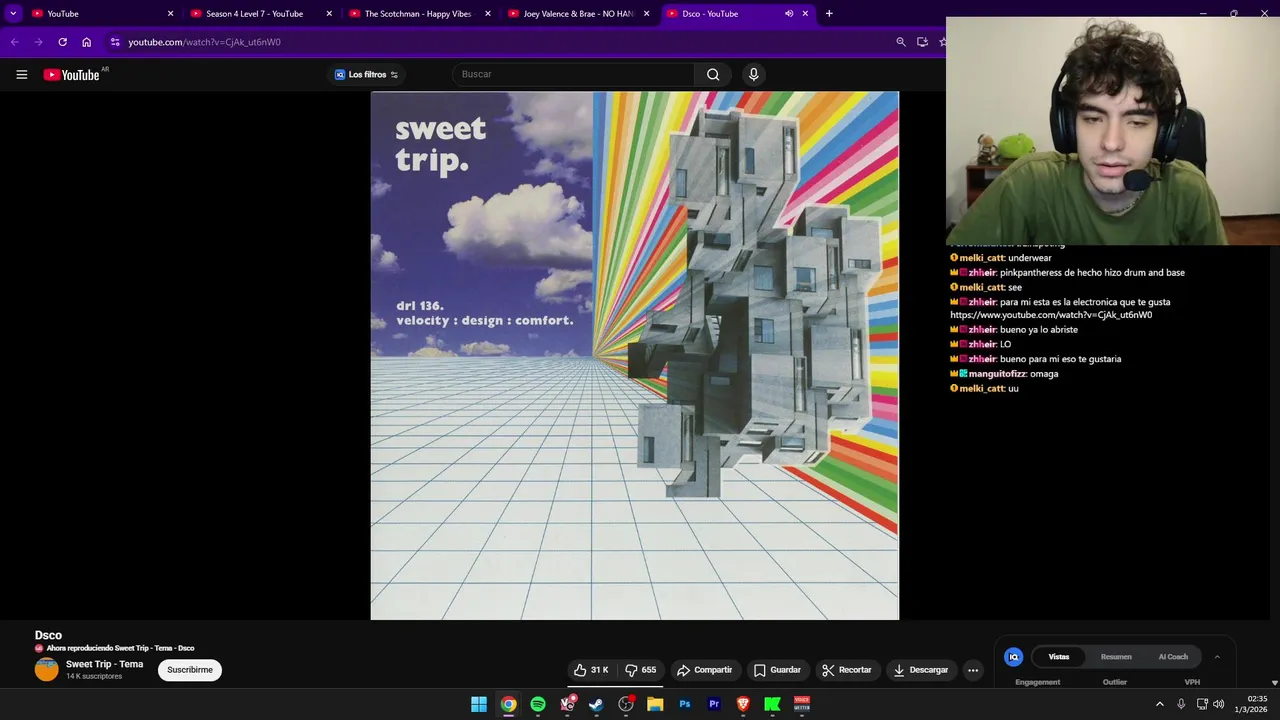1280x720 pixels.
Task: Select the Resumen tab in vidIQ panel
Action: (x=1116, y=657)
